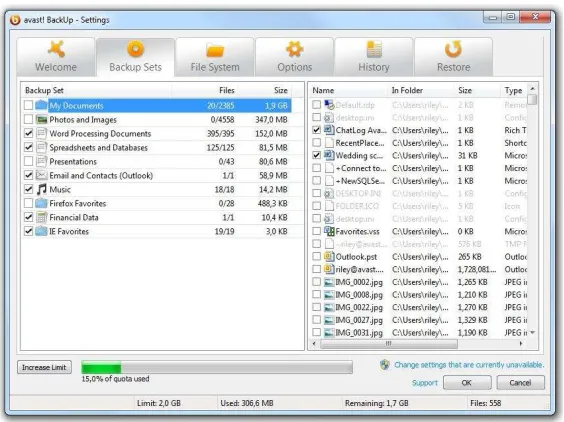This screenshot has height=422, width=564.
Task: Click the Email and Contacts envelope icon
Action: tap(42, 175)
